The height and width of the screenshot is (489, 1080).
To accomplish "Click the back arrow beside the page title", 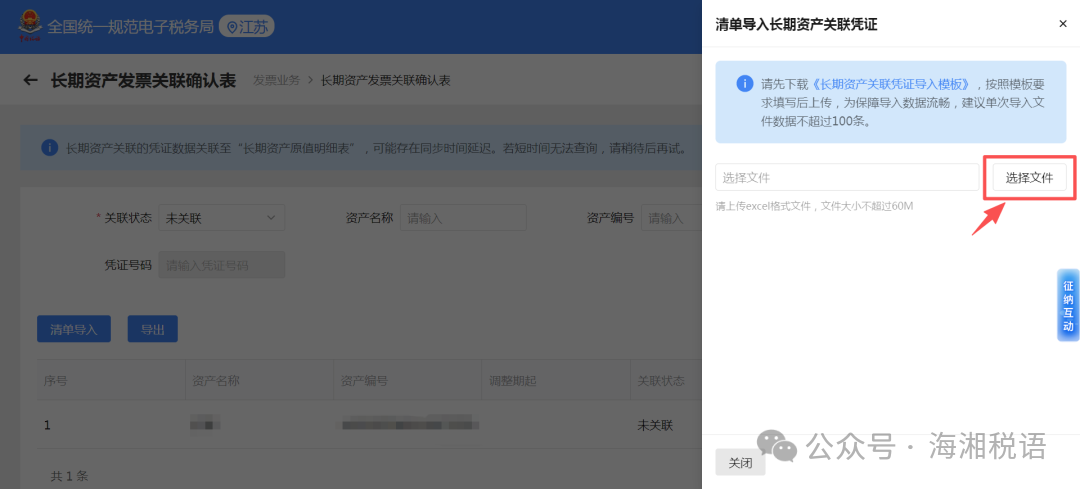I will pyautogui.click(x=31, y=80).
